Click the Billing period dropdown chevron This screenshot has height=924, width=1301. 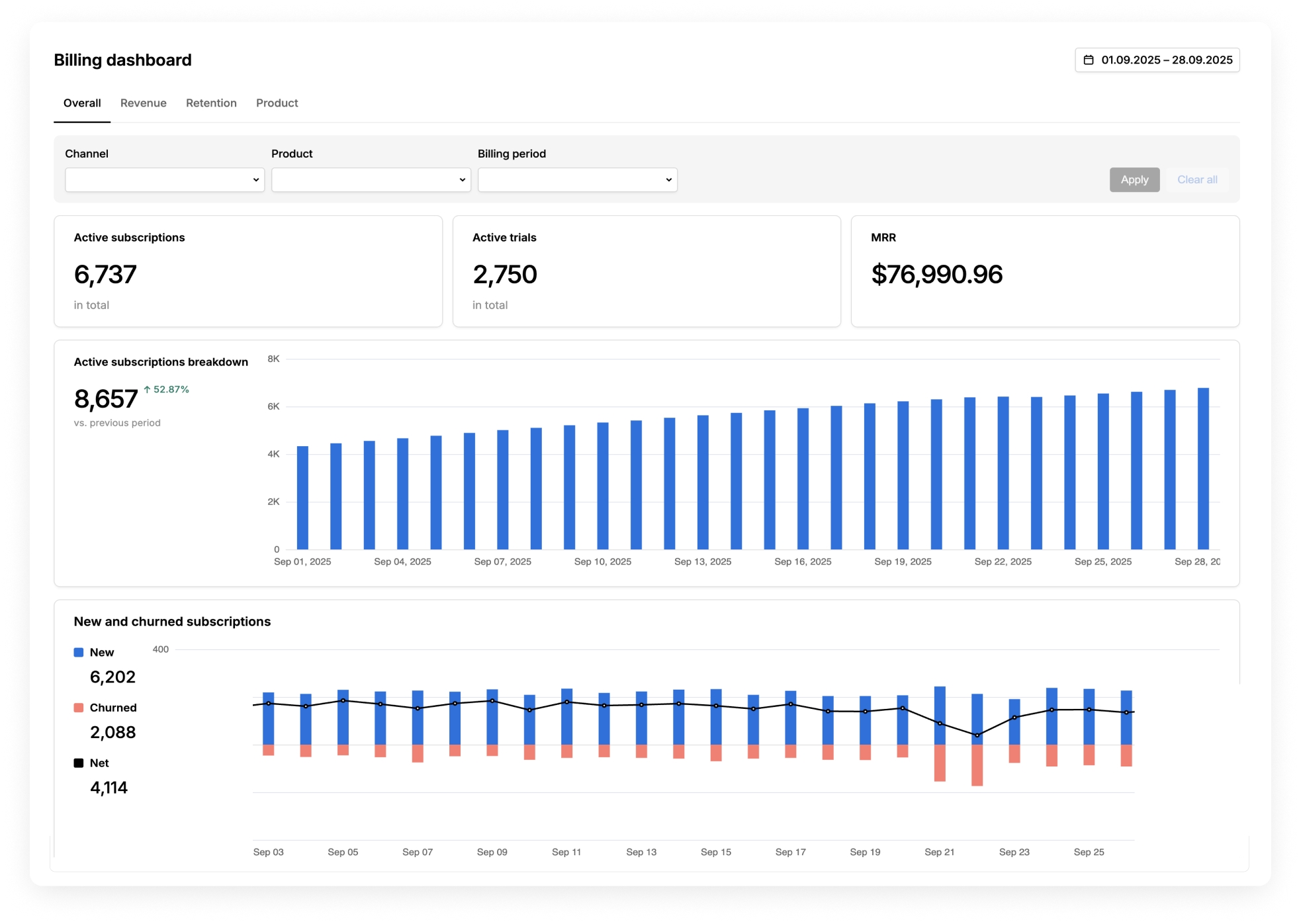(x=668, y=179)
